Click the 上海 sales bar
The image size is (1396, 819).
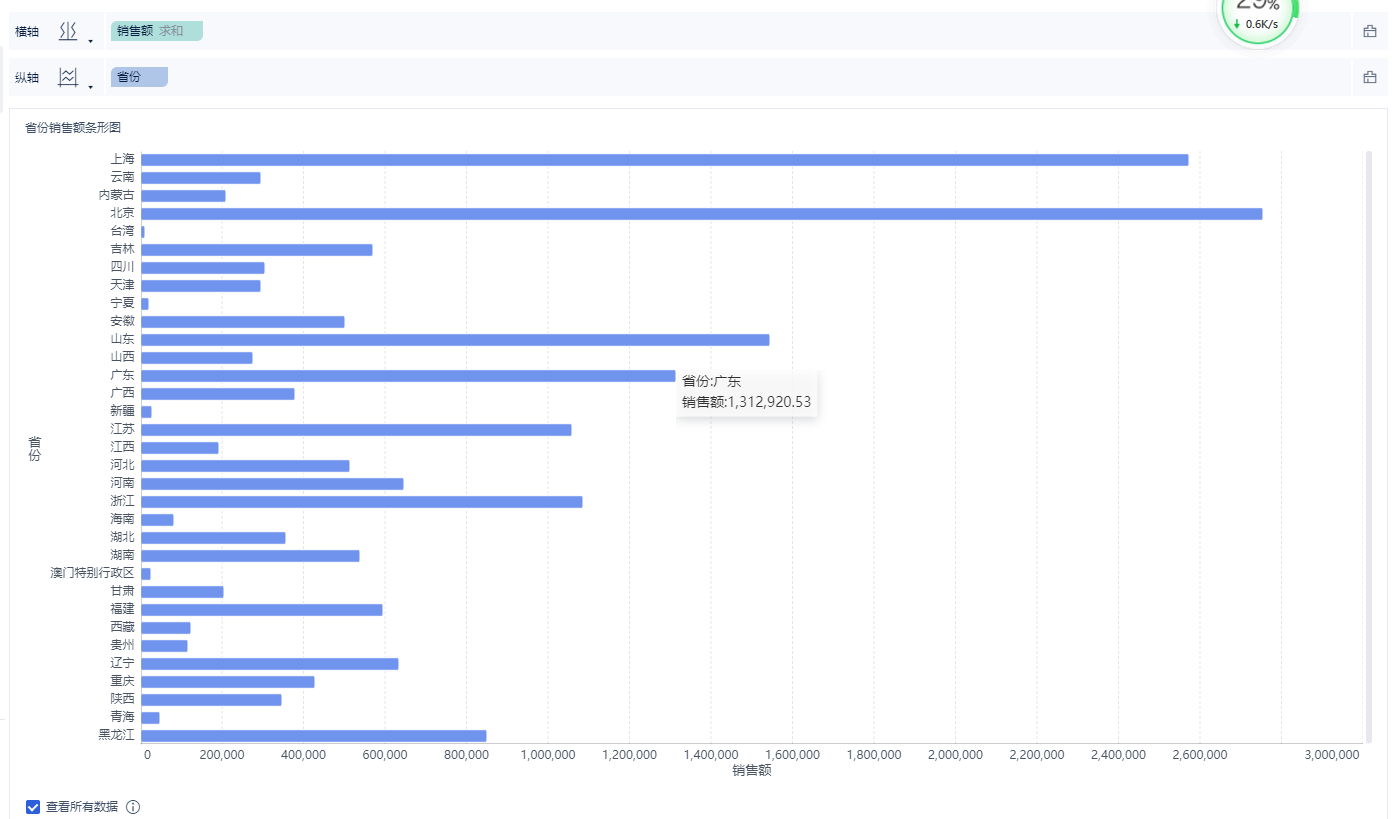pyautogui.click(x=664, y=160)
